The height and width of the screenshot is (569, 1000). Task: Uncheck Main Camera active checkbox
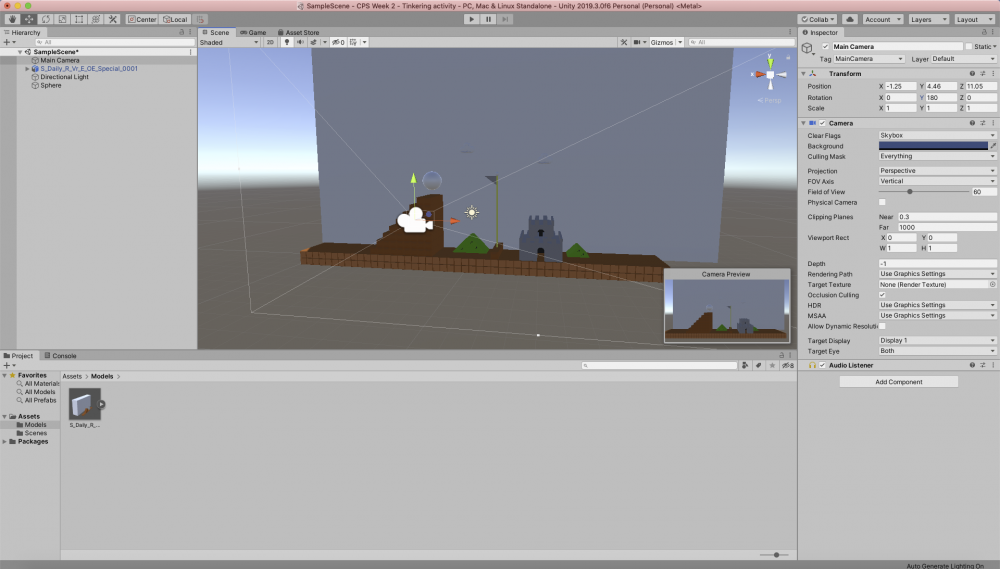tap(825, 47)
